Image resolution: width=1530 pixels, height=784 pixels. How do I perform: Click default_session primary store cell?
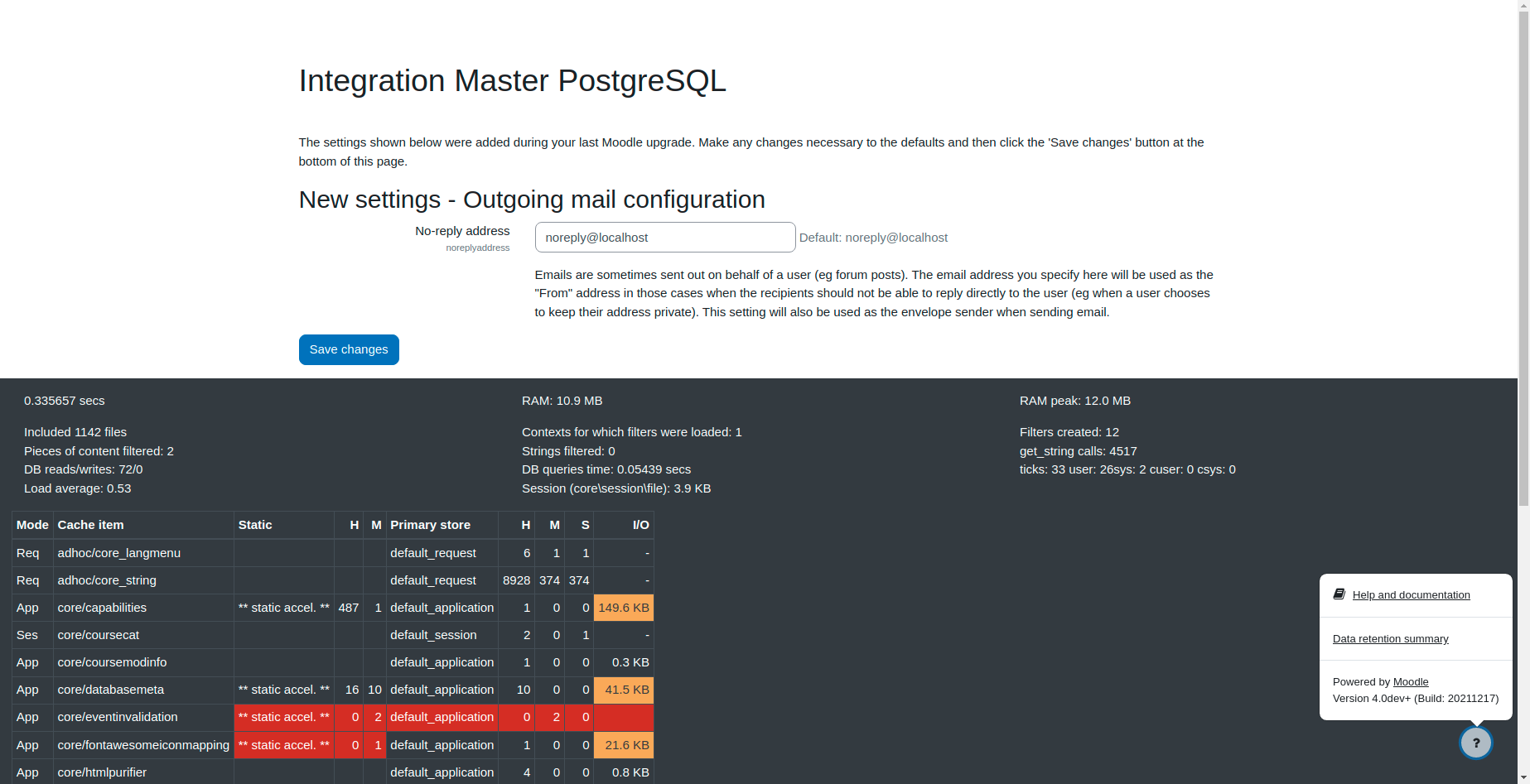442,635
